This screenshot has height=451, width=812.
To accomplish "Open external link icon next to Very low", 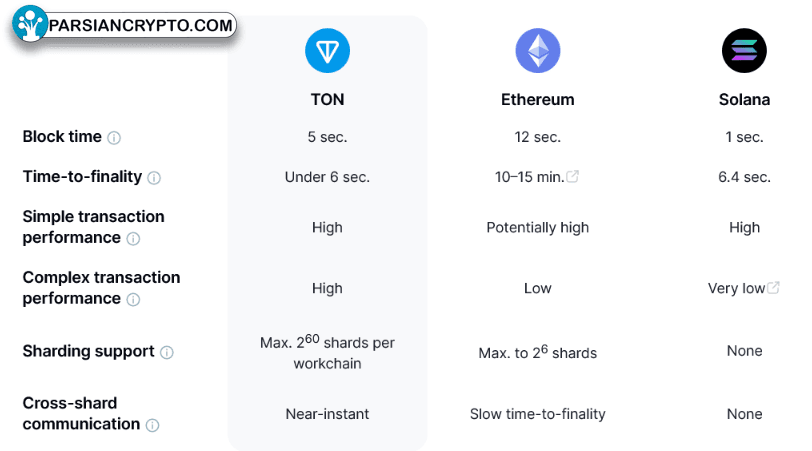I will coord(774,288).
